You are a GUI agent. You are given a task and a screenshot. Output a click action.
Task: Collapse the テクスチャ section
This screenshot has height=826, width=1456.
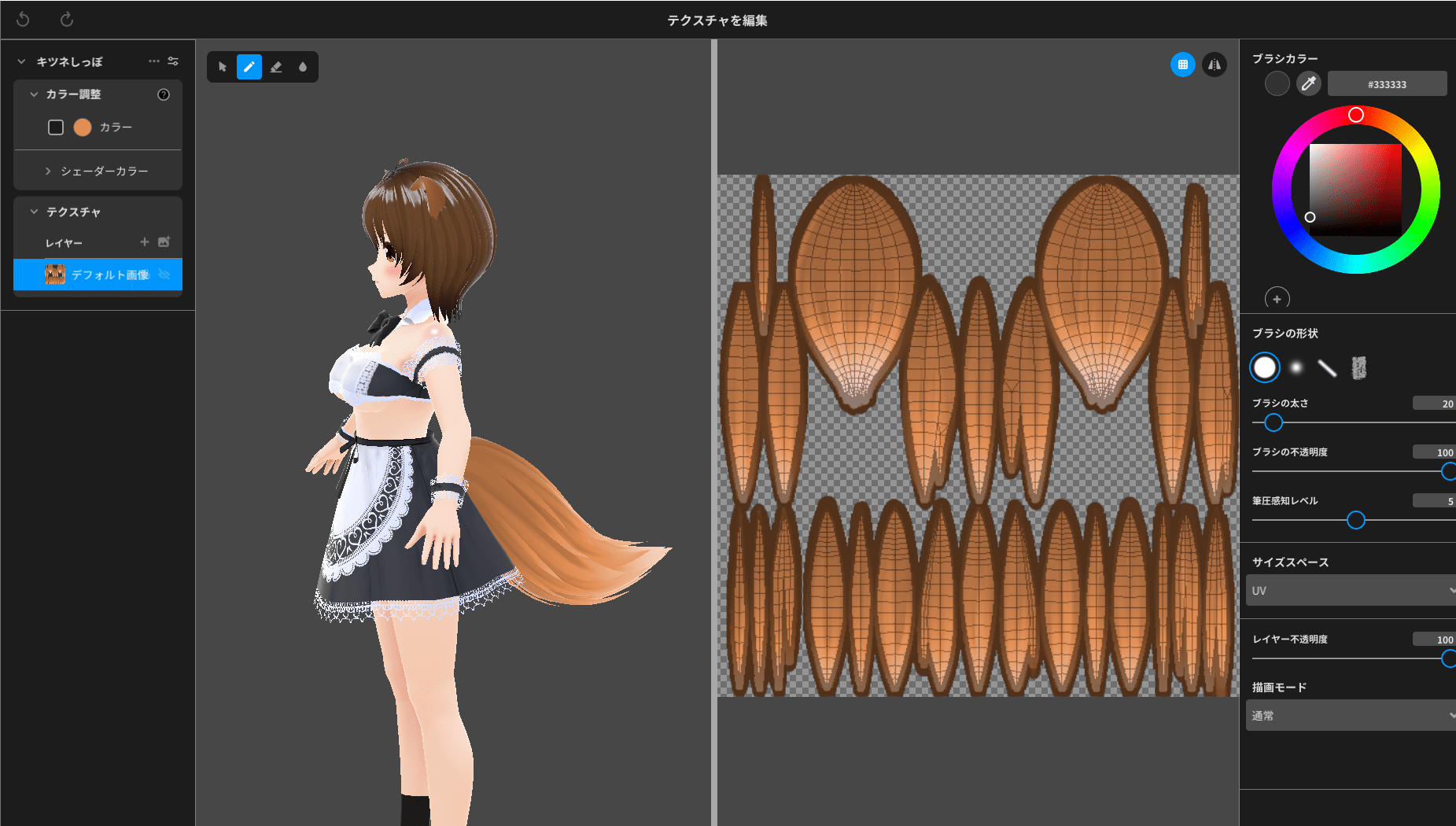(x=34, y=212)
